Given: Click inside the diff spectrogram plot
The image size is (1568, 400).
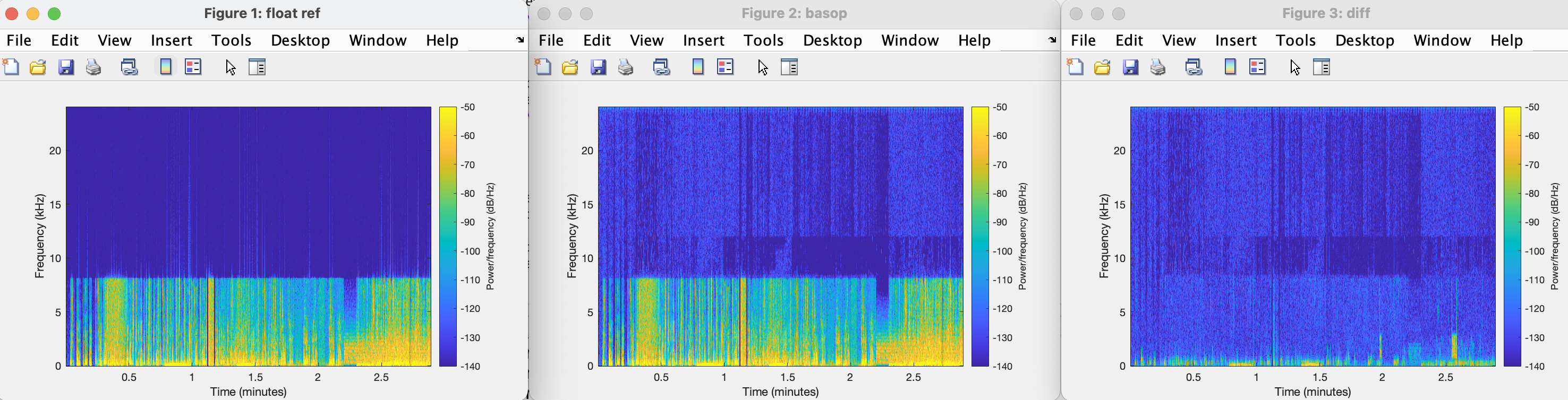Looking at the screenshot, I should (x=1313, y=237).
